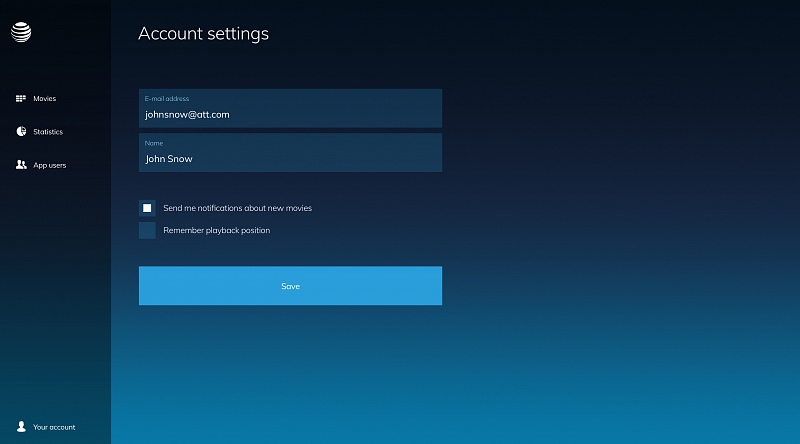Image resolution: width=800 pixels, height=444 pixels.
Task: Click the Movies grid icon
Action: click(x=21, y=99)
